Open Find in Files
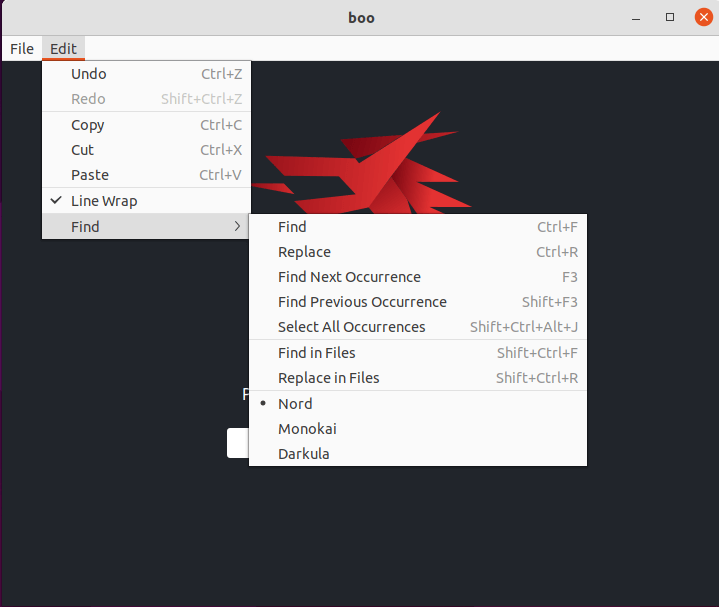 pyautogui.click(x=317, y=353)
